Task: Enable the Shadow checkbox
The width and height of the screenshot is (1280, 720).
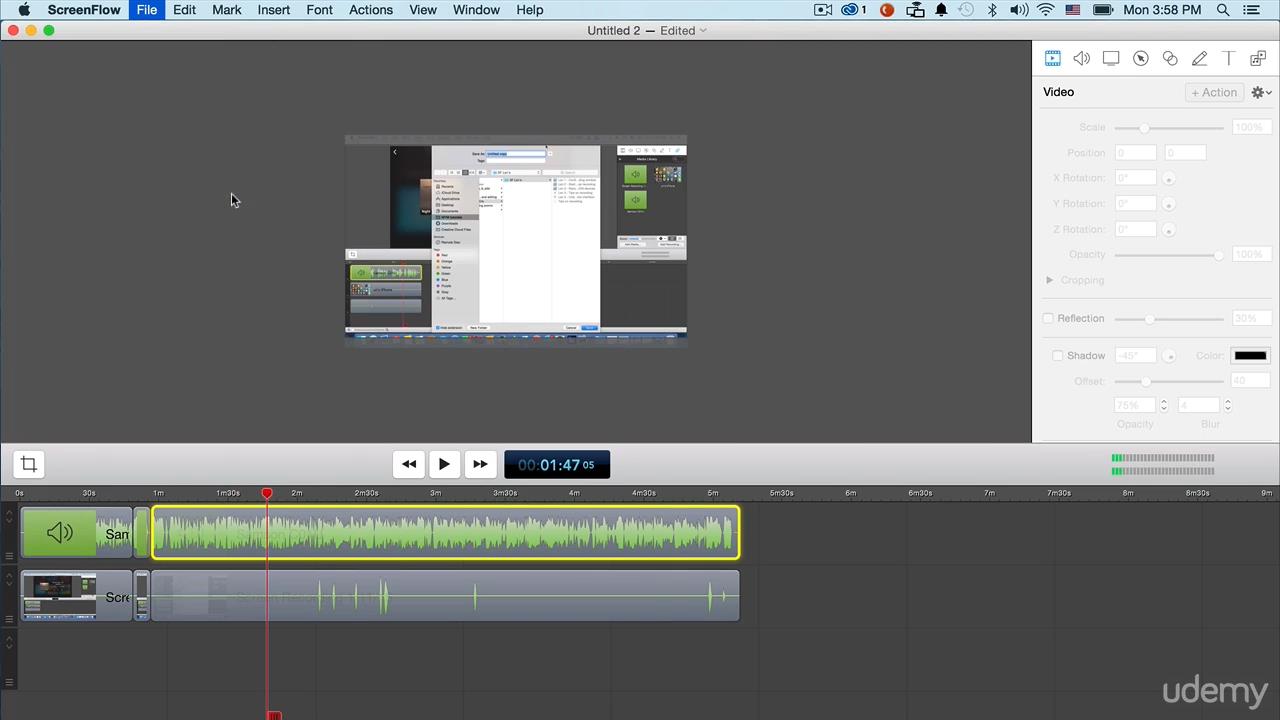Action: pos(1058,356)
